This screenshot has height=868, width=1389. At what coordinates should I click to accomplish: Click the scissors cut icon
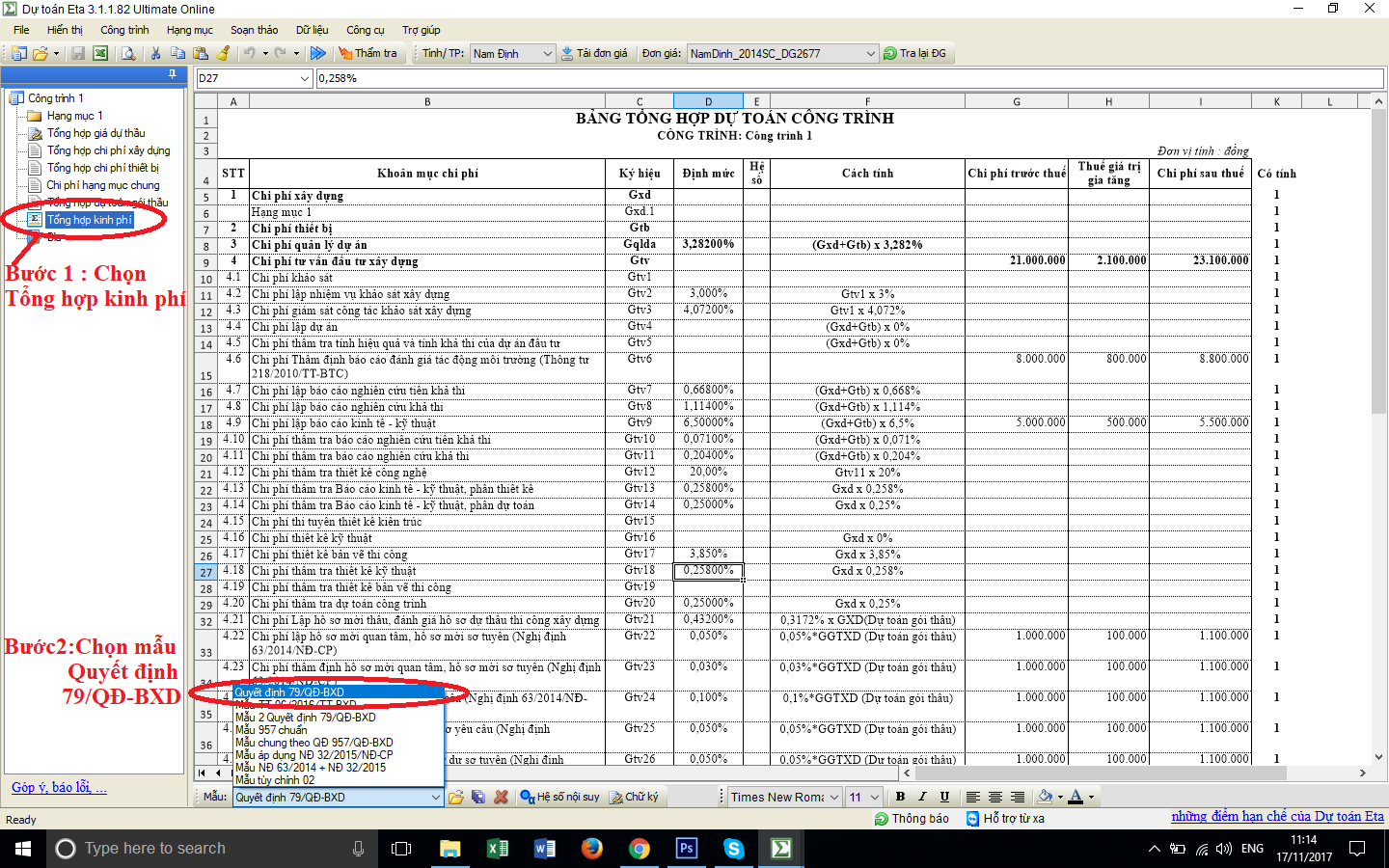click(155, 54)
